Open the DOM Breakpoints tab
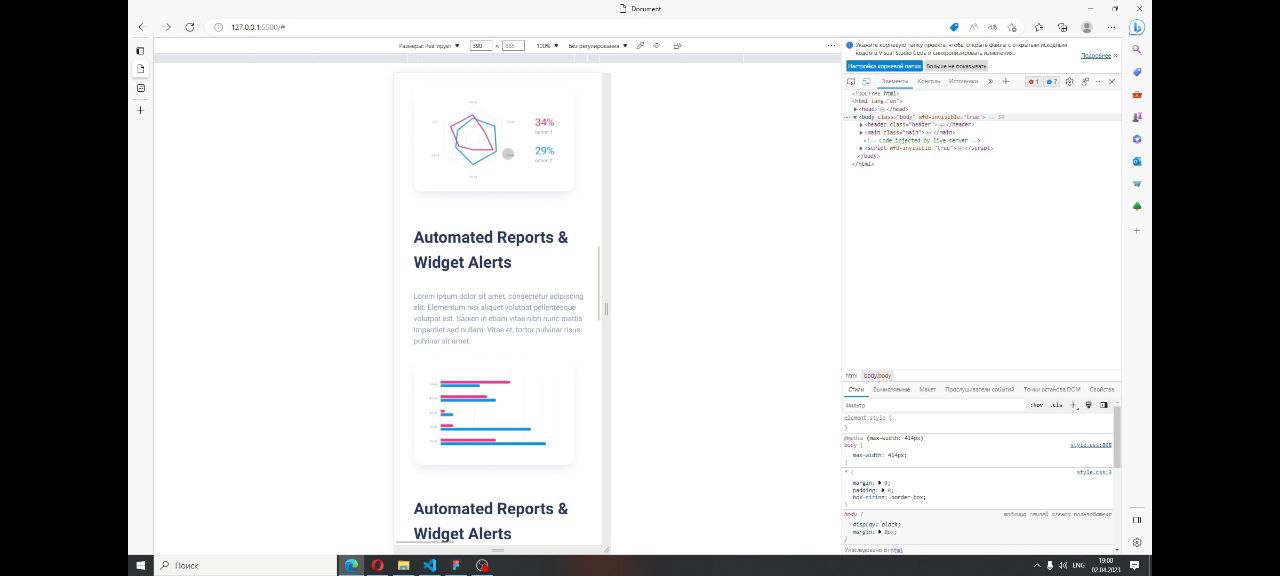1280x576 pixels. coord(1052,389)
